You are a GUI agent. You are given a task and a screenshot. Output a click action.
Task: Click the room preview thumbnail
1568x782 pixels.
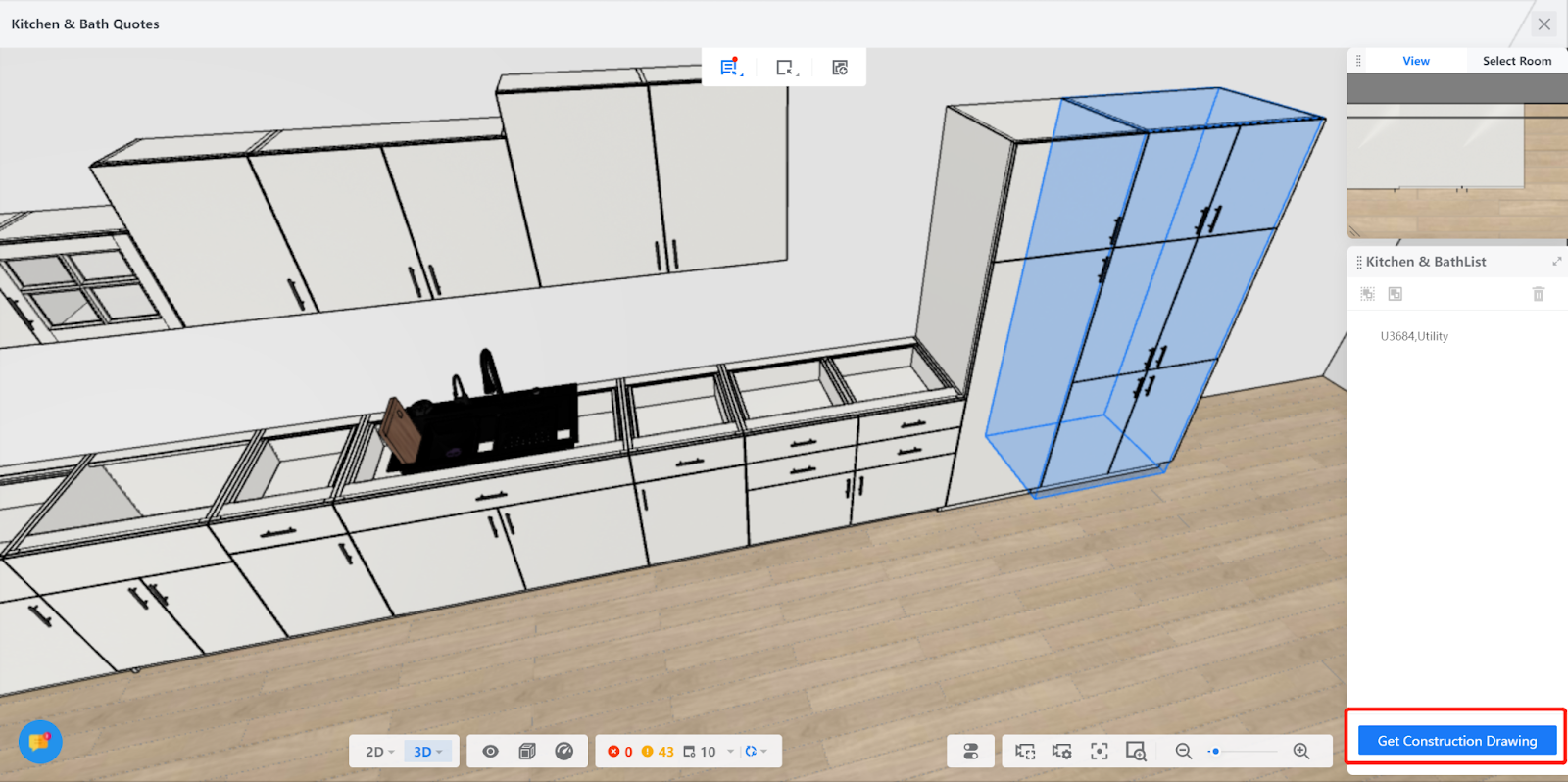1457,157
